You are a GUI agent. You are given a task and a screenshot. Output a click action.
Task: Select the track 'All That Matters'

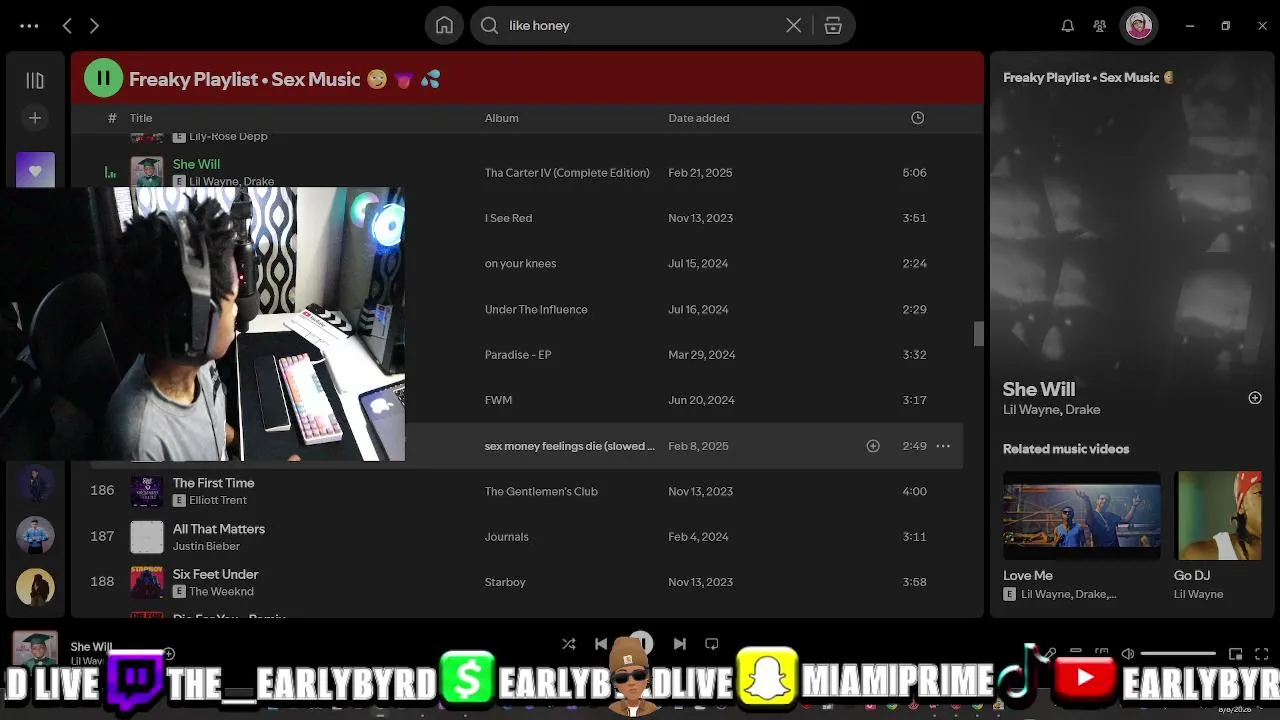219,529
